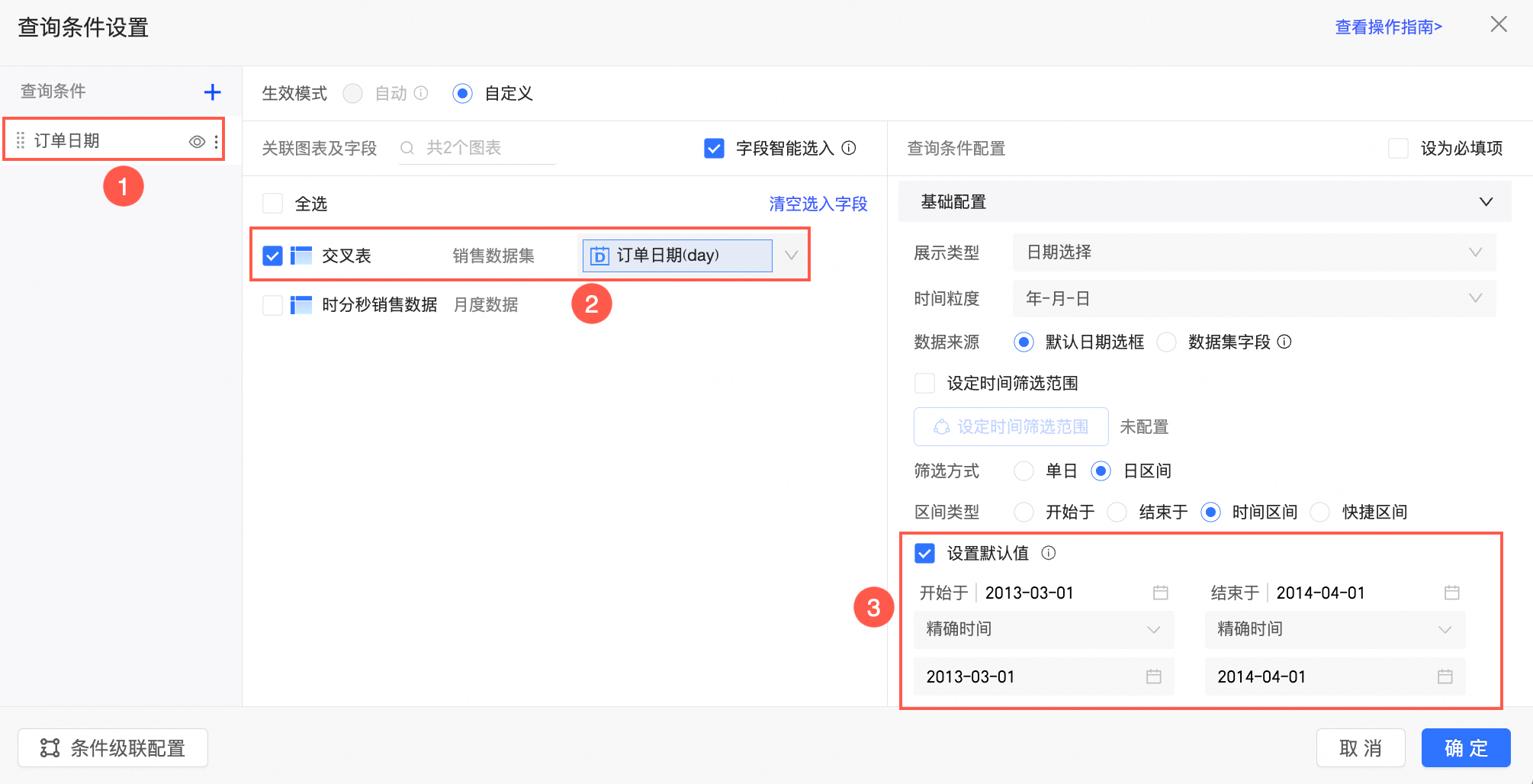Open the start 精确时间 dropdown
This screenshot has width=1533, height=784.
coord(1043,629)
